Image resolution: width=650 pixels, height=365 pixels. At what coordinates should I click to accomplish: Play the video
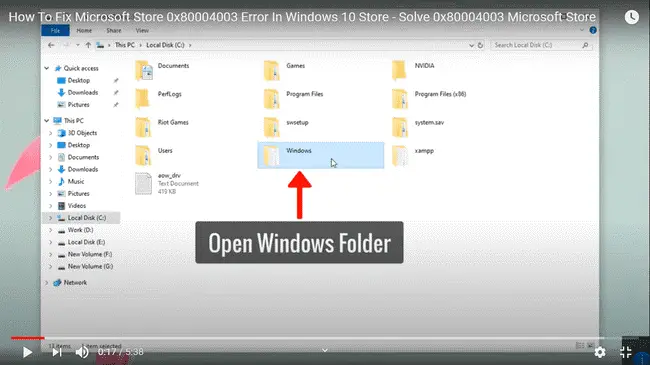point(27,352)
